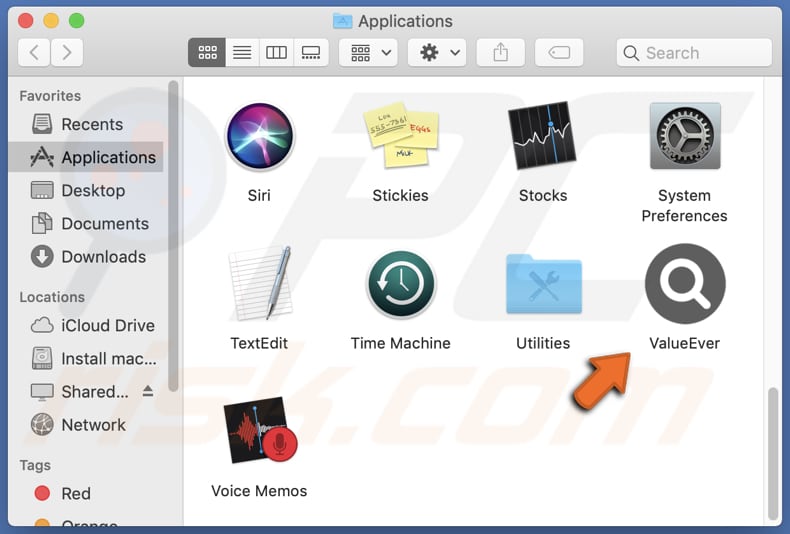This screenshot has width=790, height=534.
Task: Open the Utilities folder icon
Action: tap(543, 285)
